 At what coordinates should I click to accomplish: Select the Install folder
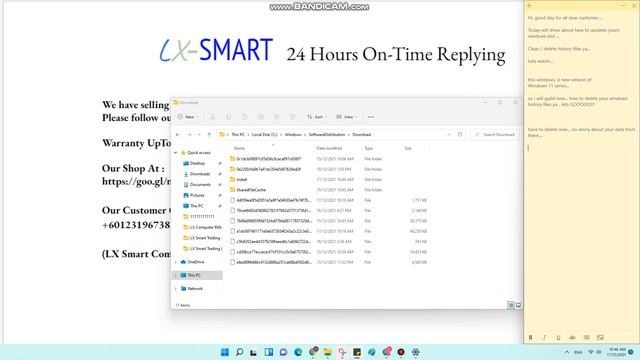point(242,180)
